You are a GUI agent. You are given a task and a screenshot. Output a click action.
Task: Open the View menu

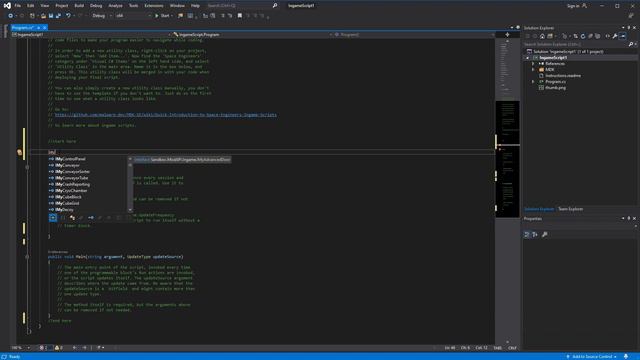coord(44,6)
